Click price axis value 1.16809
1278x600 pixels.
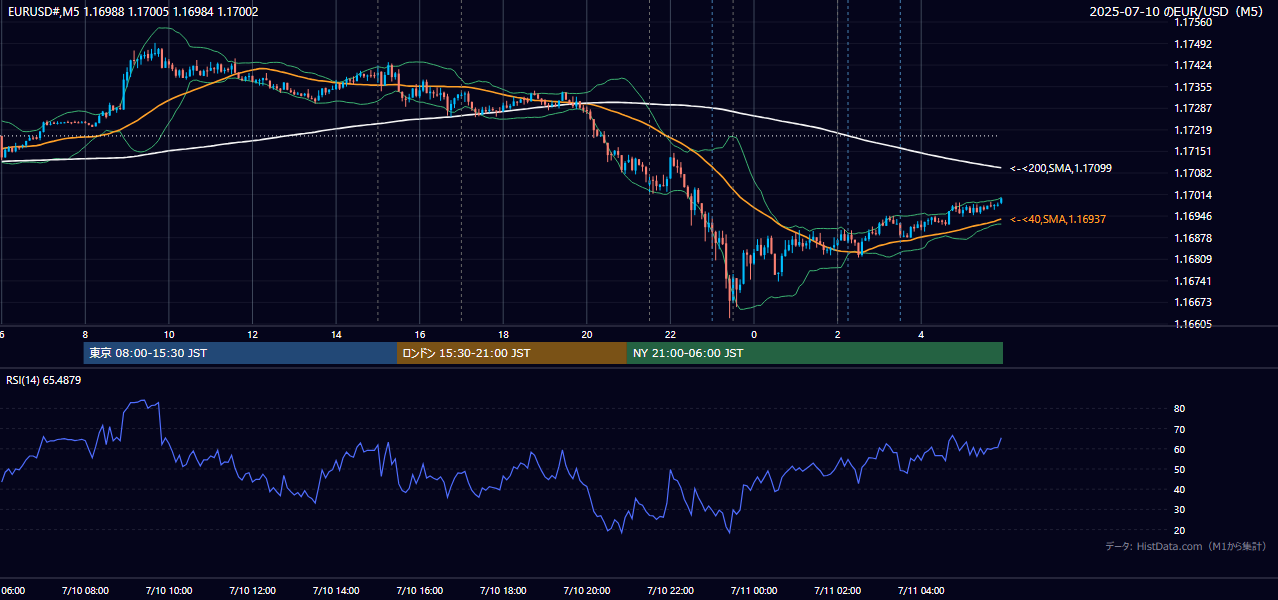pos(1194,259)
